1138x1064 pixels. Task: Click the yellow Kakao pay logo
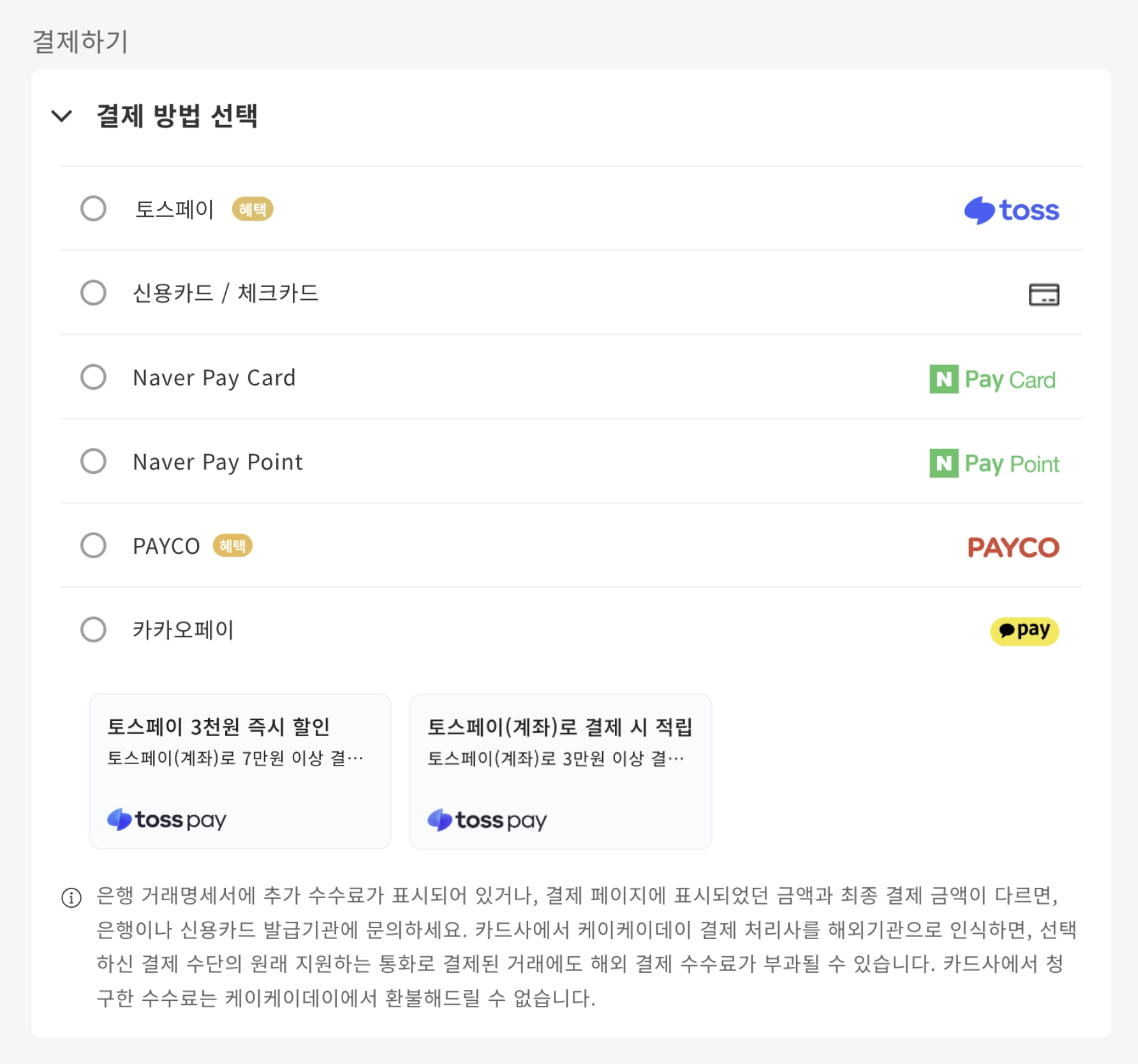pyautogui.click(x=1024, y=631)
